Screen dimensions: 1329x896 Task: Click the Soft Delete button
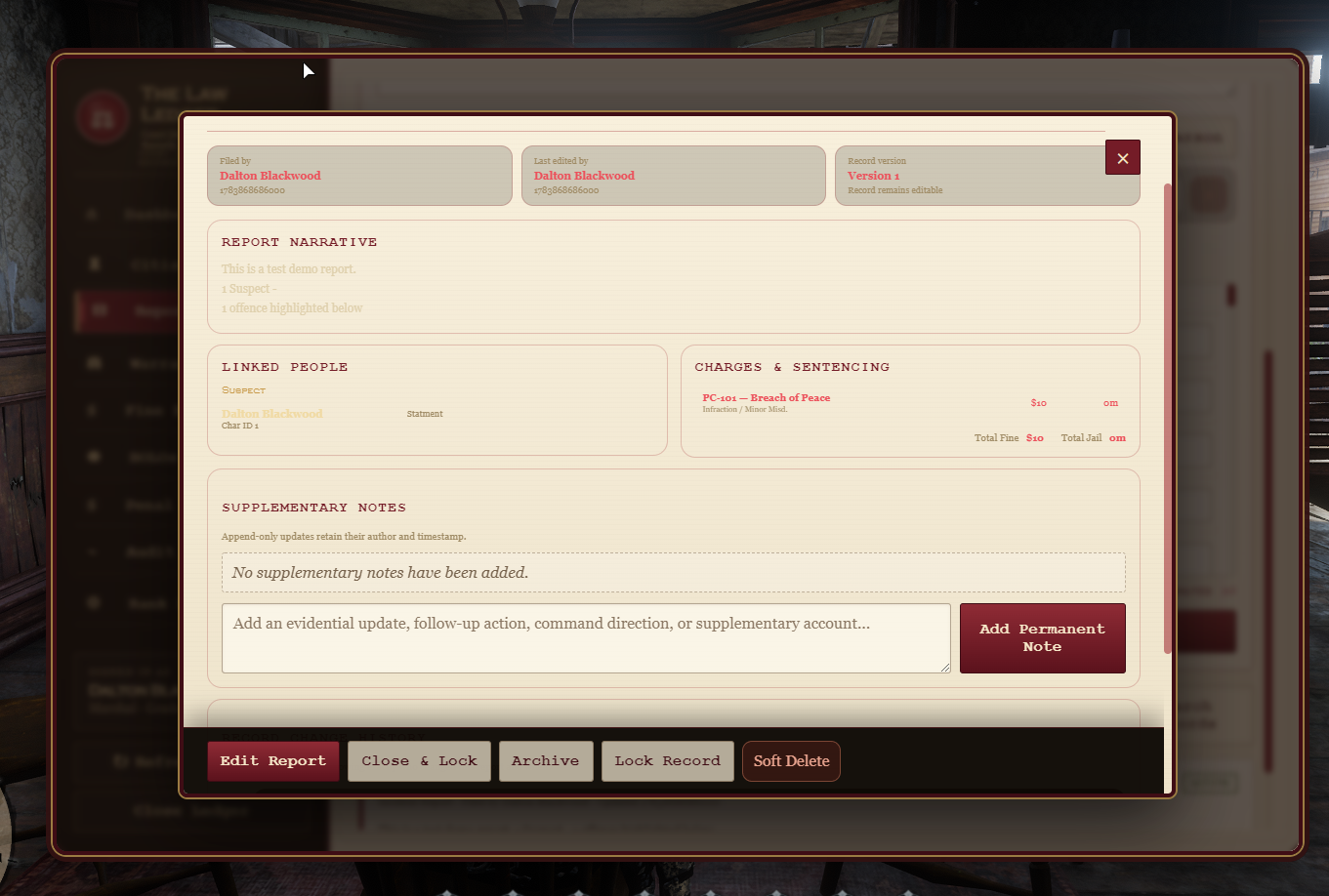(x=791, y=761)
